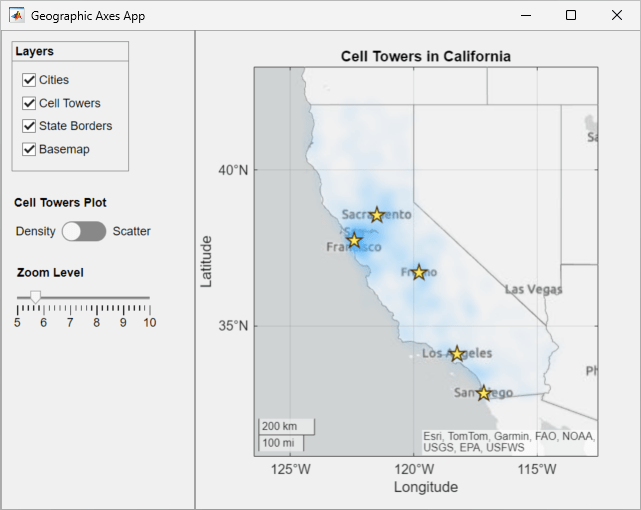This screenshot has height=510, width=641.
Task: Click the Sacramento star marker
Action: pyautogui.click(x=377, y=215)
